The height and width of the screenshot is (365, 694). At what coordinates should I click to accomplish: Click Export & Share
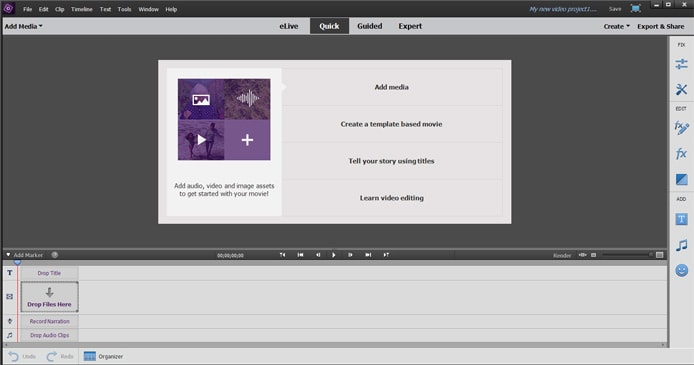661,26
